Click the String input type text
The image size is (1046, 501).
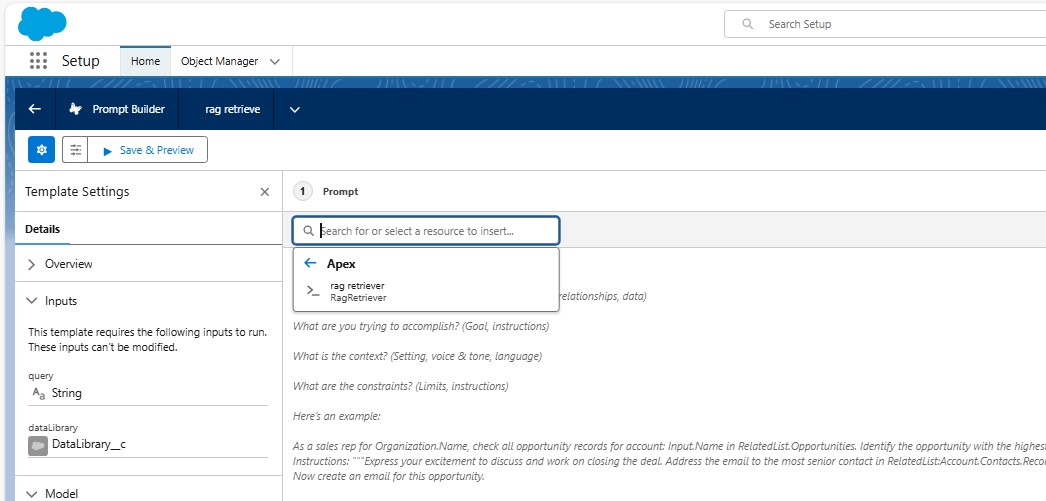pos(67,393)
